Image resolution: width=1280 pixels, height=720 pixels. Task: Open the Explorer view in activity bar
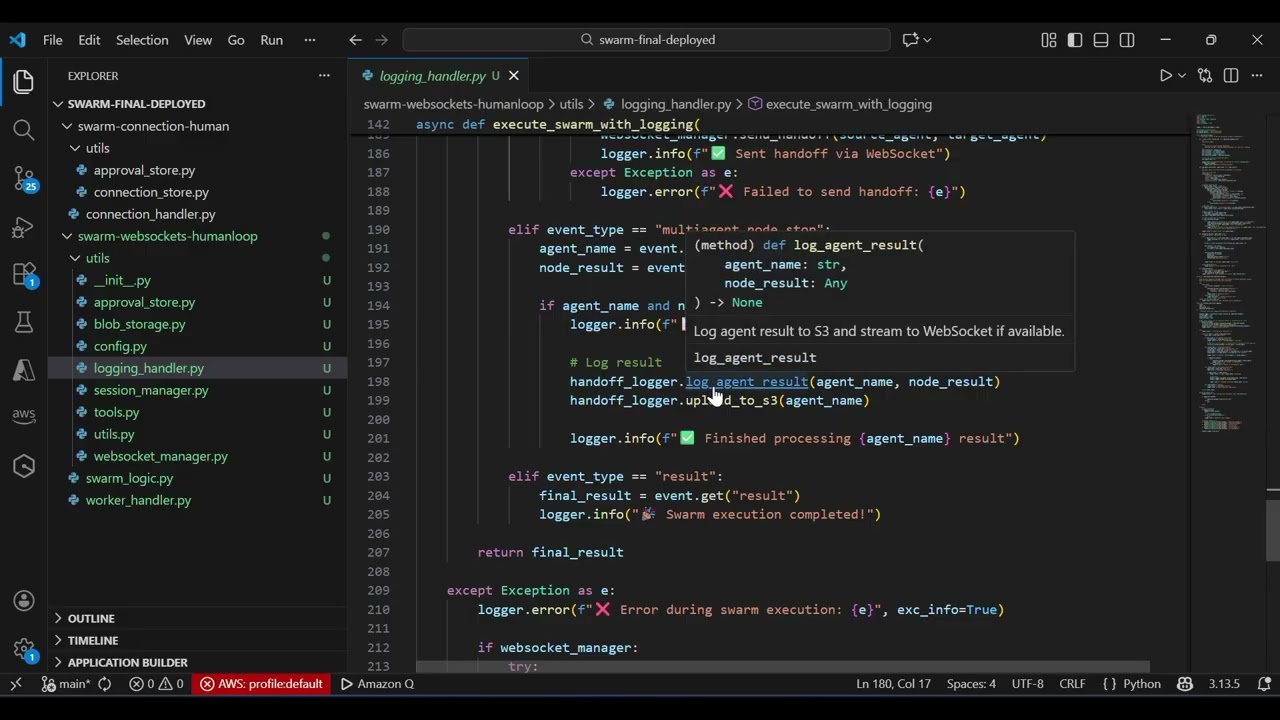coord(24,82)
